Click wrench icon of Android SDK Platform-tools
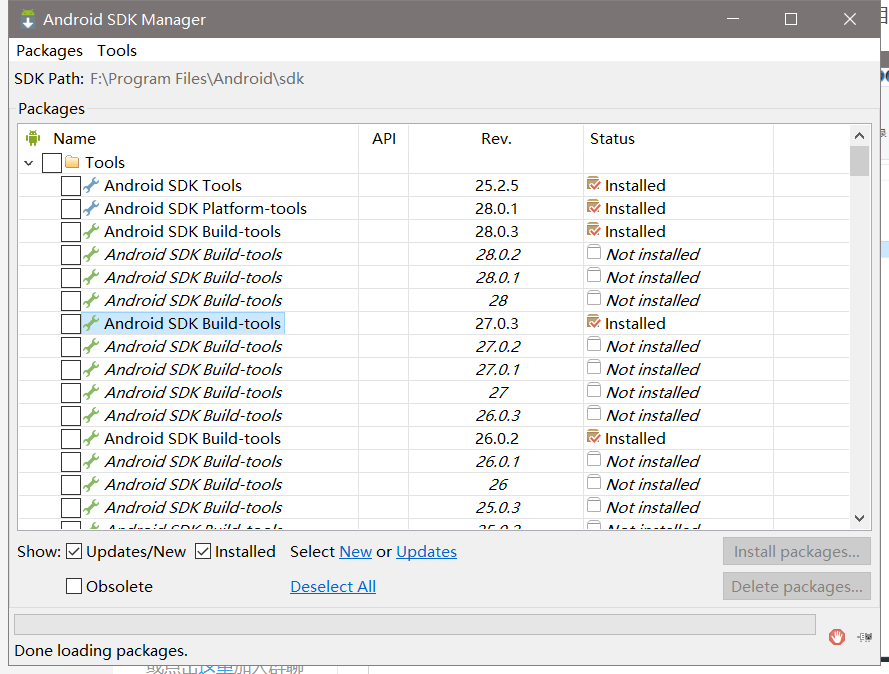Image resolution: width=889 pixels, height=674 pixels. point(91,209)
